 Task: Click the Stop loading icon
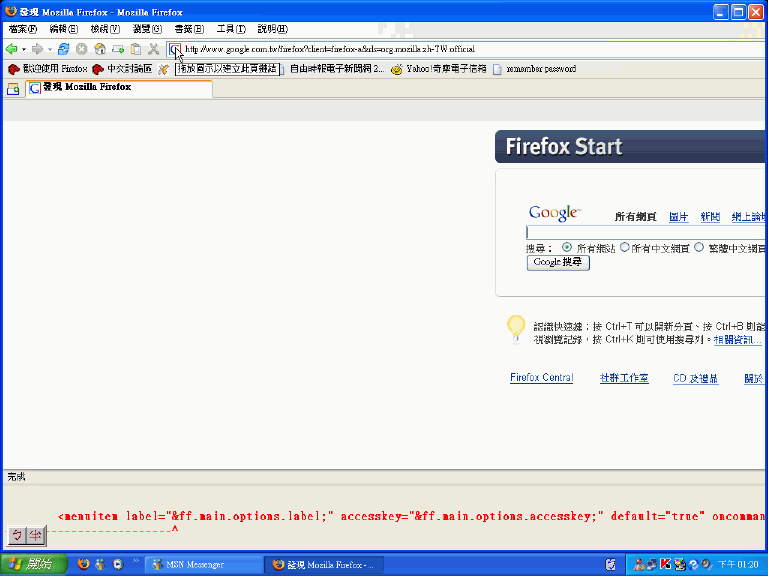[82, 49]
